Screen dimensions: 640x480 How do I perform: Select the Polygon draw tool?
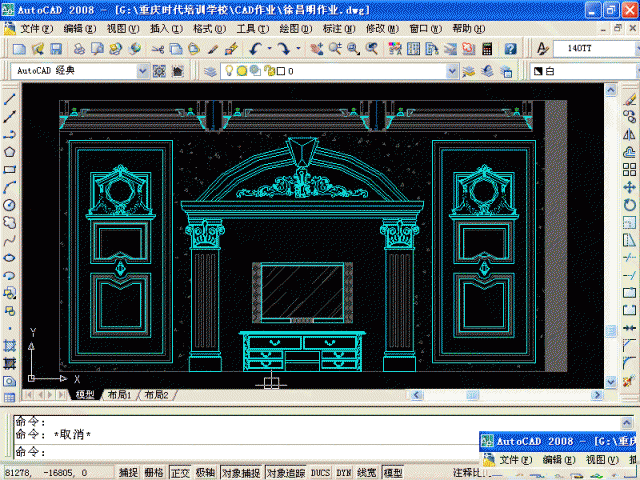(x=9, y=152)
